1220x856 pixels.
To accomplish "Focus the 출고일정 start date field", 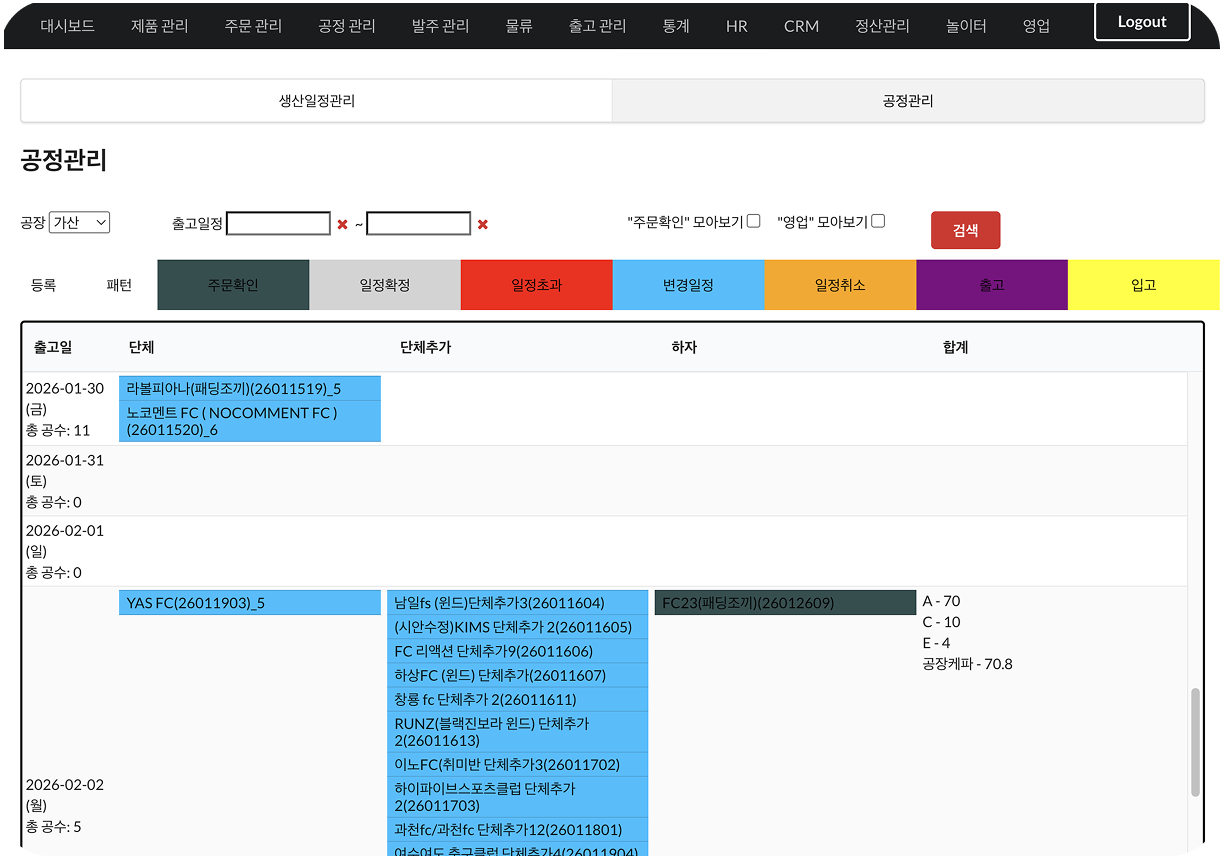I will click(278, 224).
